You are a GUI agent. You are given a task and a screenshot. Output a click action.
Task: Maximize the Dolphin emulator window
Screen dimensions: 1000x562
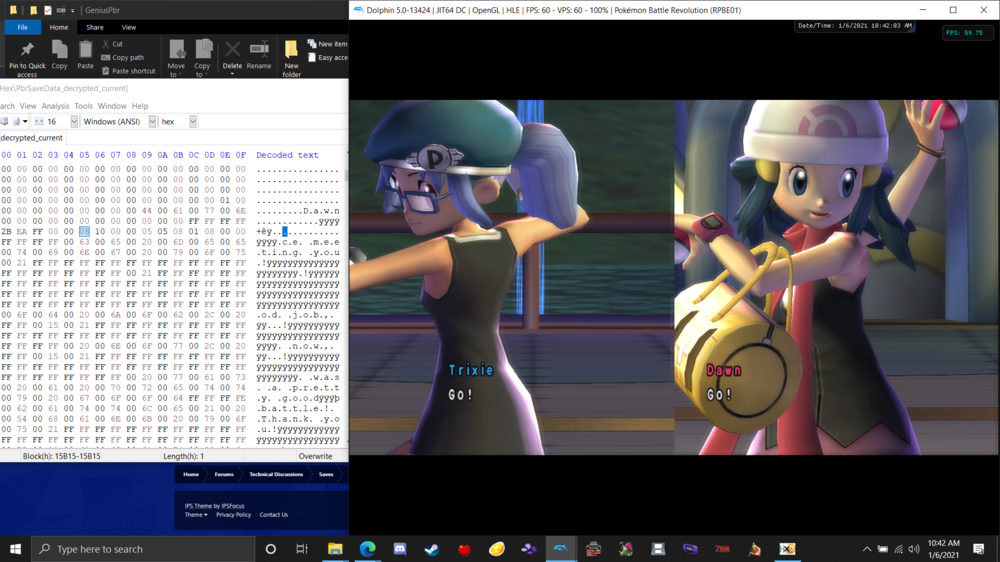tap(953, 10)
